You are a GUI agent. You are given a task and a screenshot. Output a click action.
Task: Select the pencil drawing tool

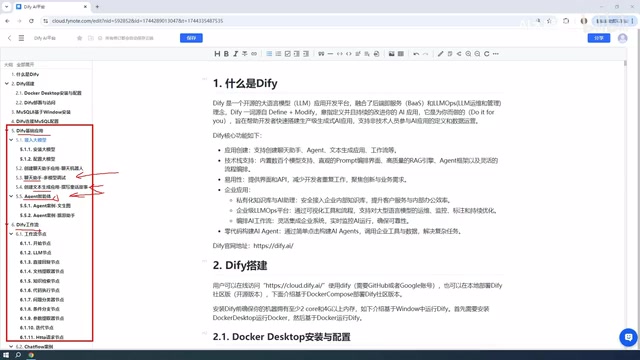click(x=440, y=54)
